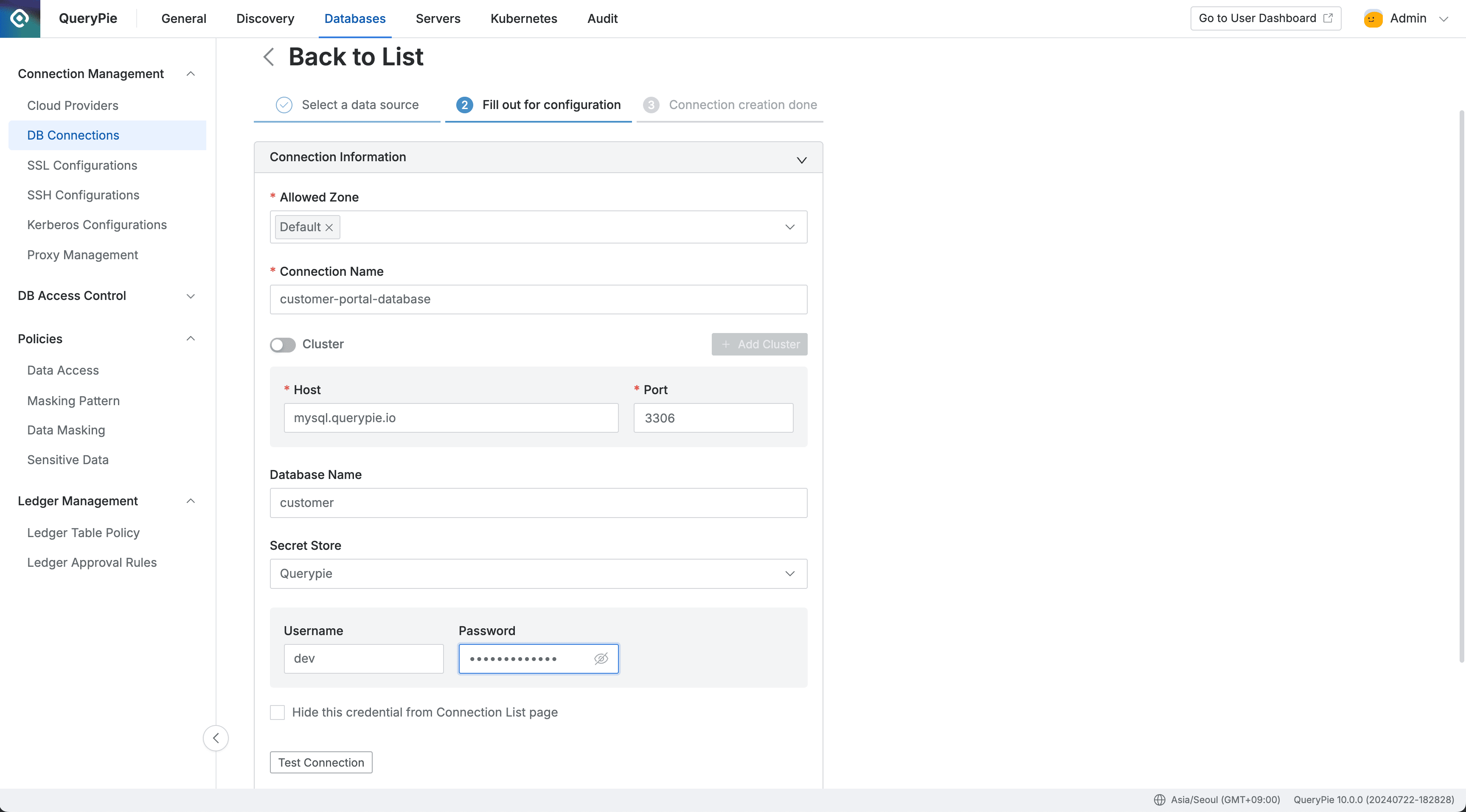Click the completed checkmark on Select a data source

pyautogui.click(x=284, y=105)
